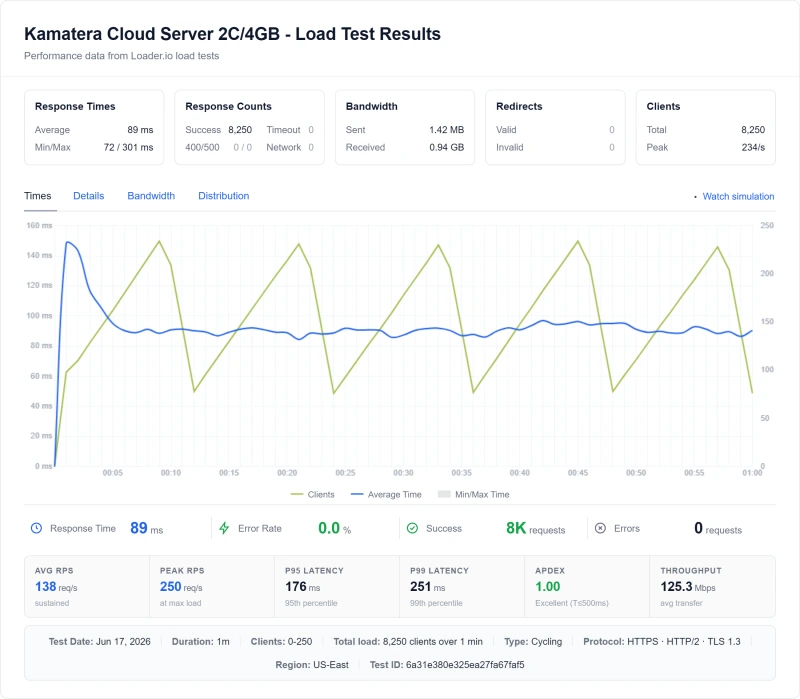Click the Invalid label in Redirects card
The width and height of the screenshot is (800, 699).
coord(510,147)
